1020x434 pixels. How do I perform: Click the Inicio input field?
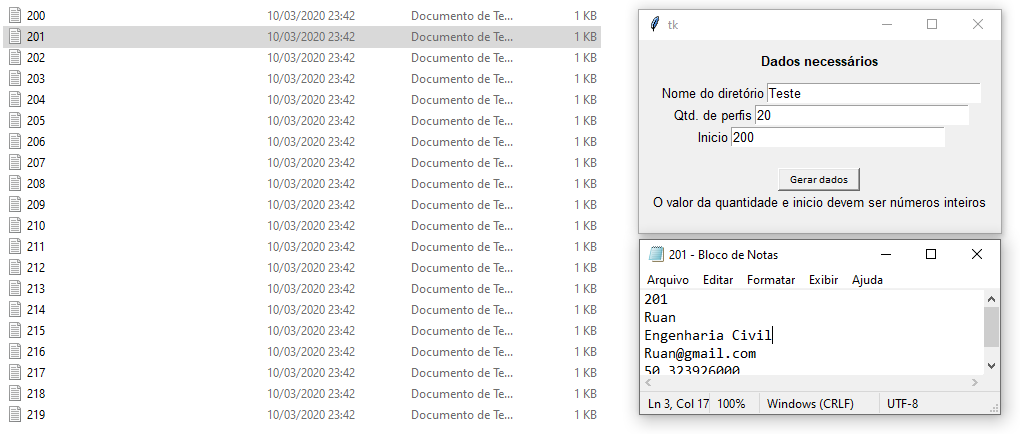(838, 137)
